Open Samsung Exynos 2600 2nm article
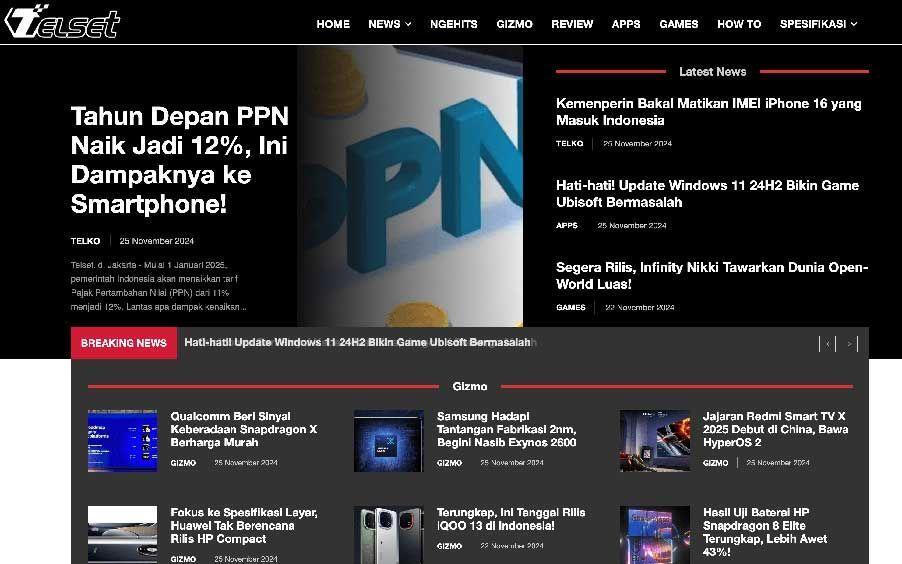The height and width of the screenshot is (564, 902). point(506,429)
